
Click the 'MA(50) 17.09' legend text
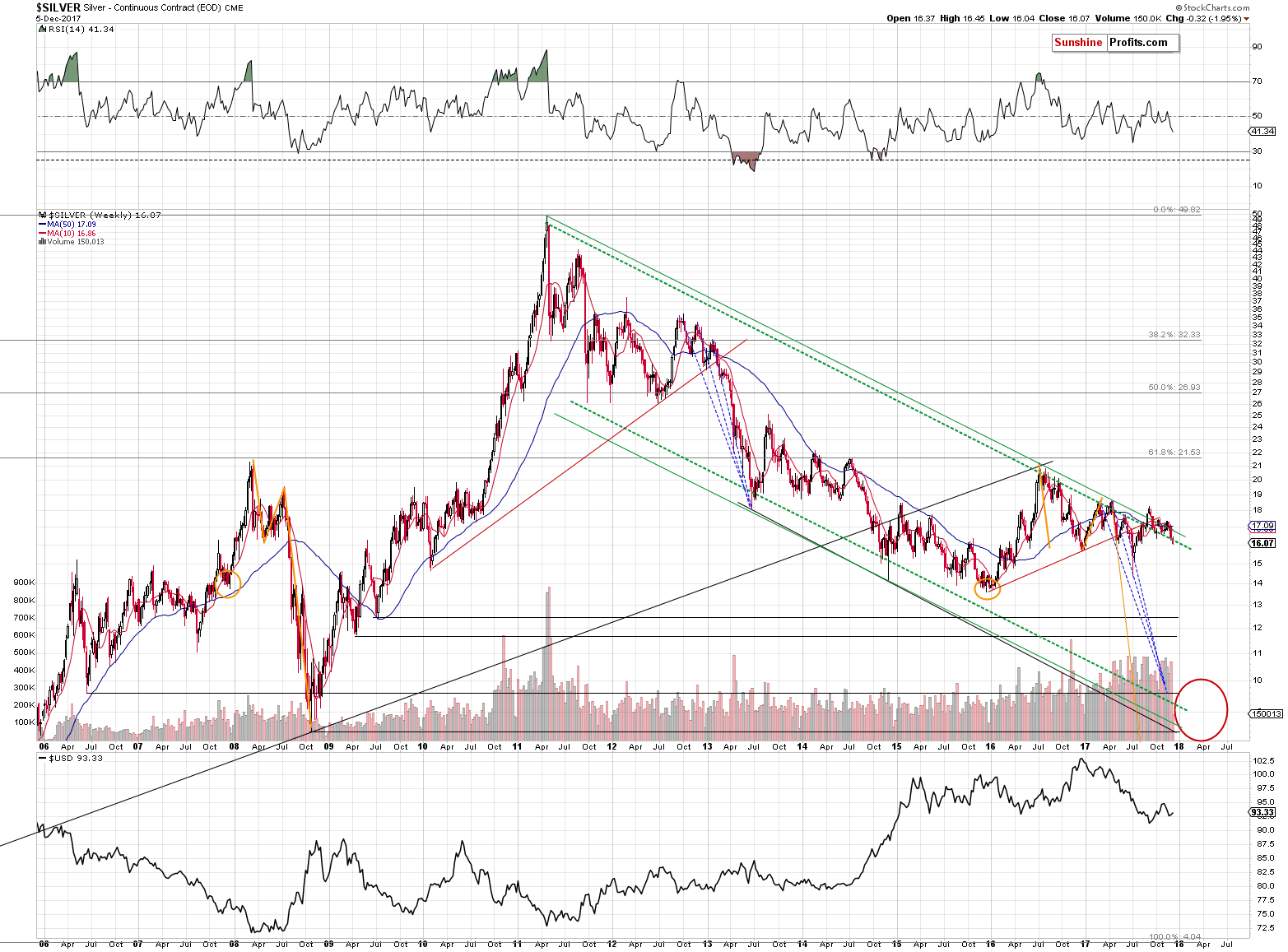(x=71, y=224)
